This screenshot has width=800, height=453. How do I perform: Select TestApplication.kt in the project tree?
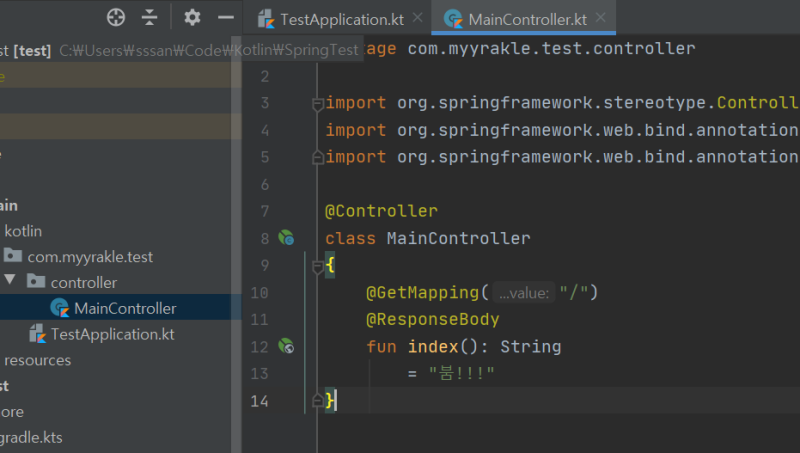pyautogui.click(x=112, y=334)
